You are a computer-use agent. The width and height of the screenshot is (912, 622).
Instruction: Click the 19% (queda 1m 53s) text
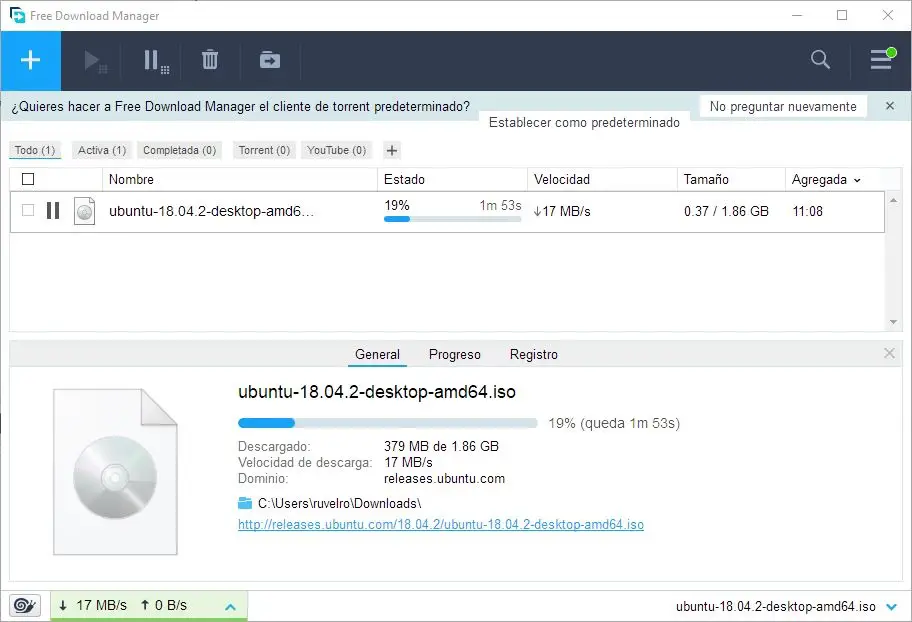click(614, 423)
